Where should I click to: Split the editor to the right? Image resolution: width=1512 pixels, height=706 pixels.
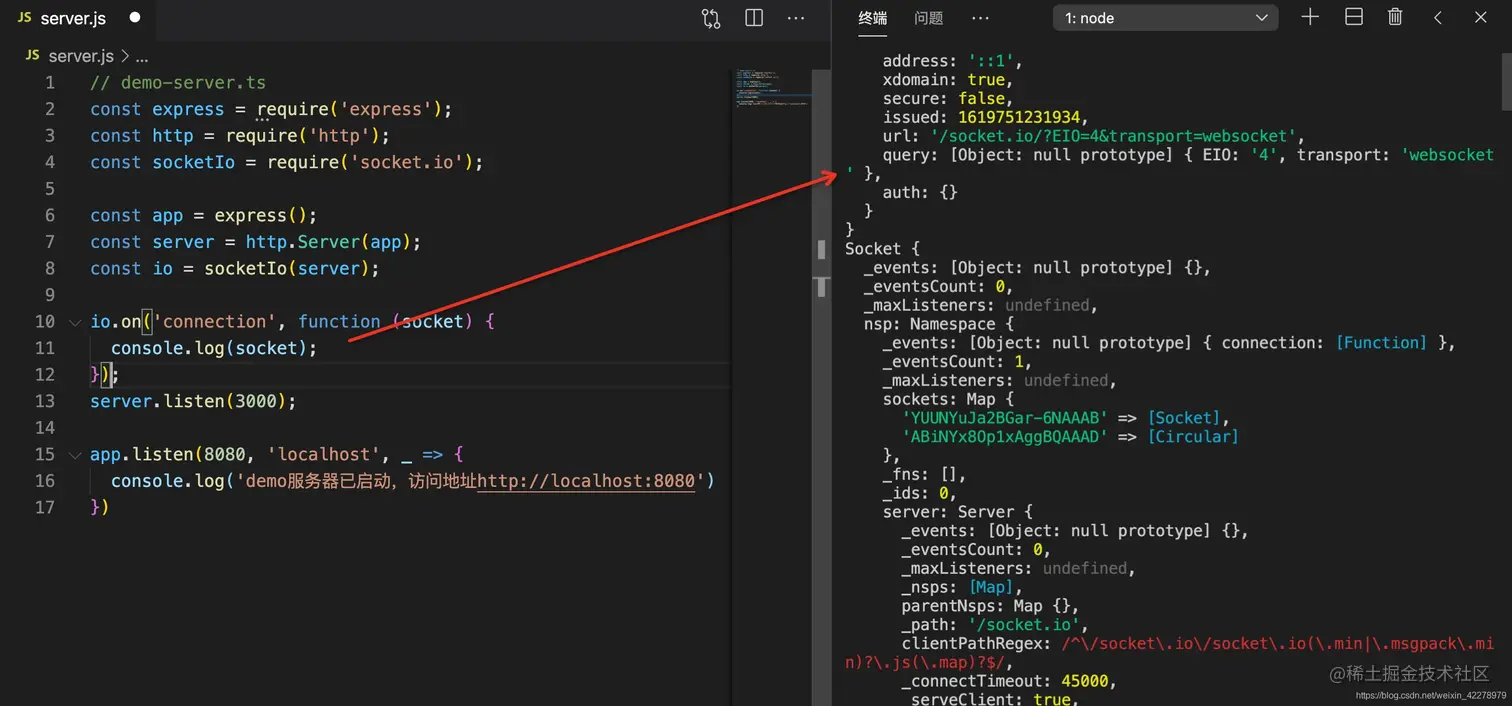coord(754,18)
